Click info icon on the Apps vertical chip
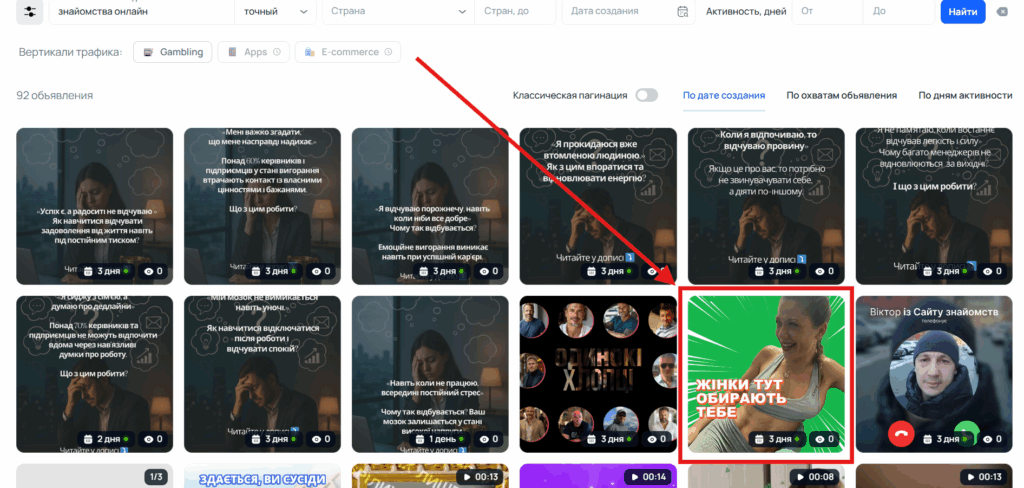1024x488 pixels. pyautogui.click(x=277, y=52)
